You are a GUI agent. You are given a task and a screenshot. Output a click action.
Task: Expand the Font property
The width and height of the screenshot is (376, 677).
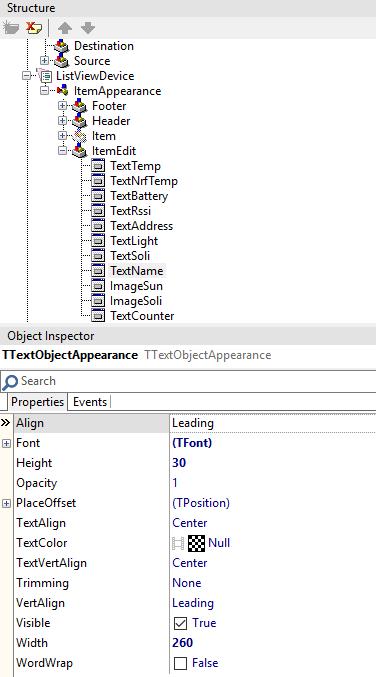pyautogui.click(x=6, y=443)
